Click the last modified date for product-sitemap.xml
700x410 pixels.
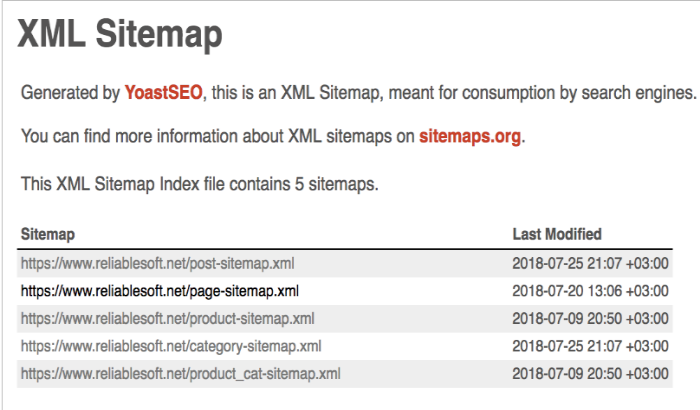pos(590,319)
